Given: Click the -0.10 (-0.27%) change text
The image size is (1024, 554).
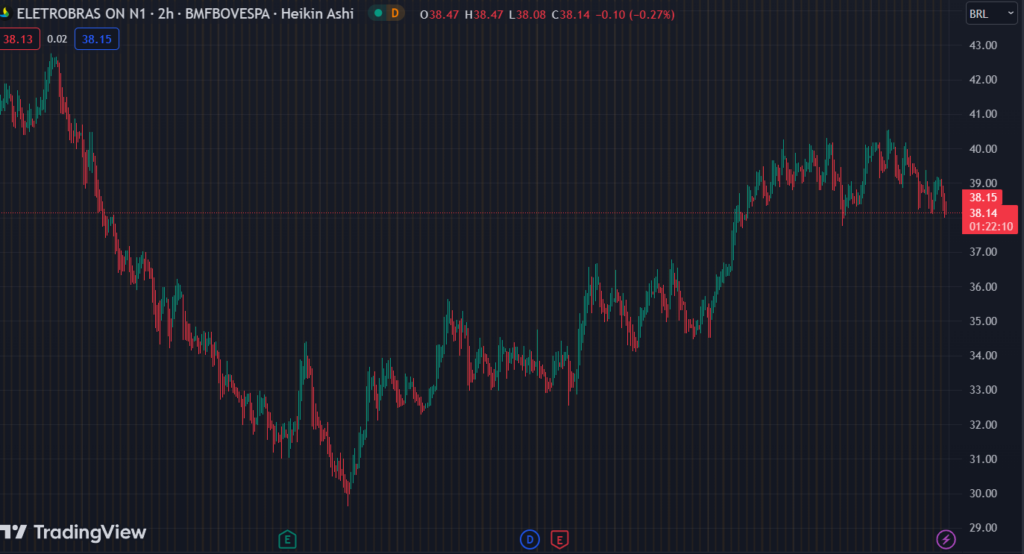Looking at the screenshot, I should coord(635,14).
